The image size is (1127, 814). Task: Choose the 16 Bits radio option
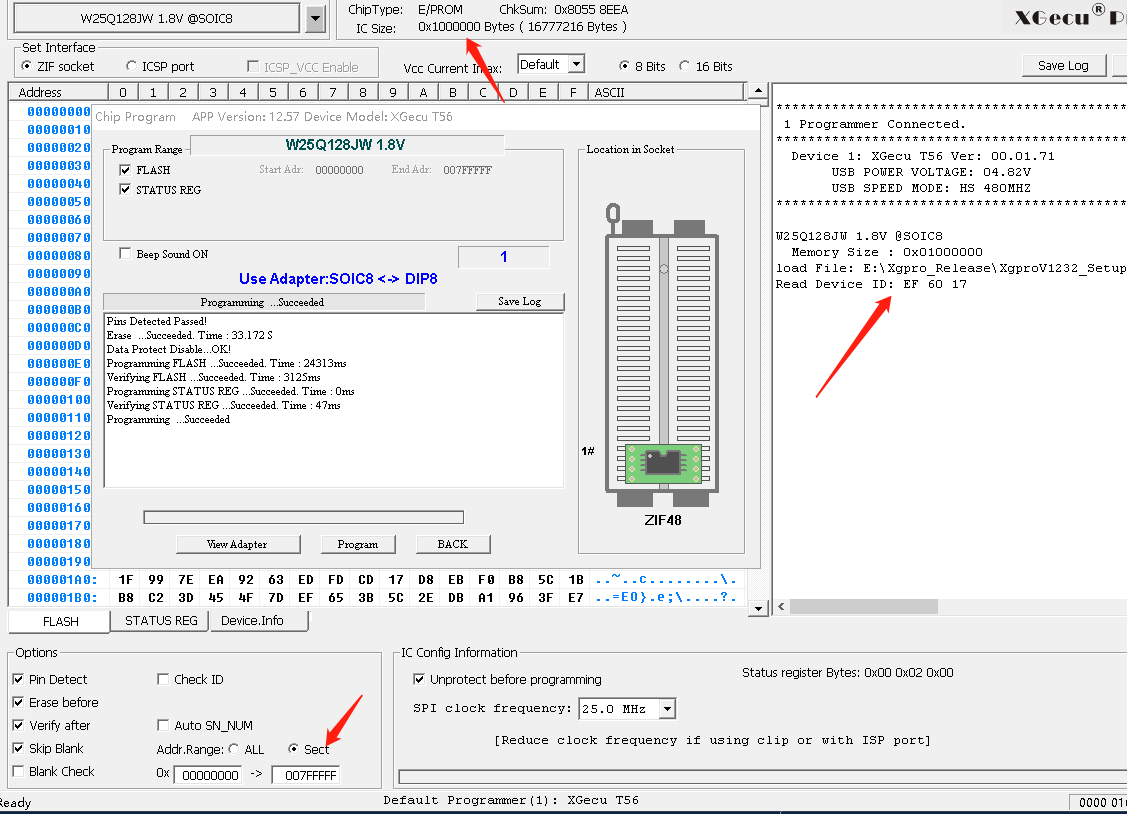coord(685,67)
